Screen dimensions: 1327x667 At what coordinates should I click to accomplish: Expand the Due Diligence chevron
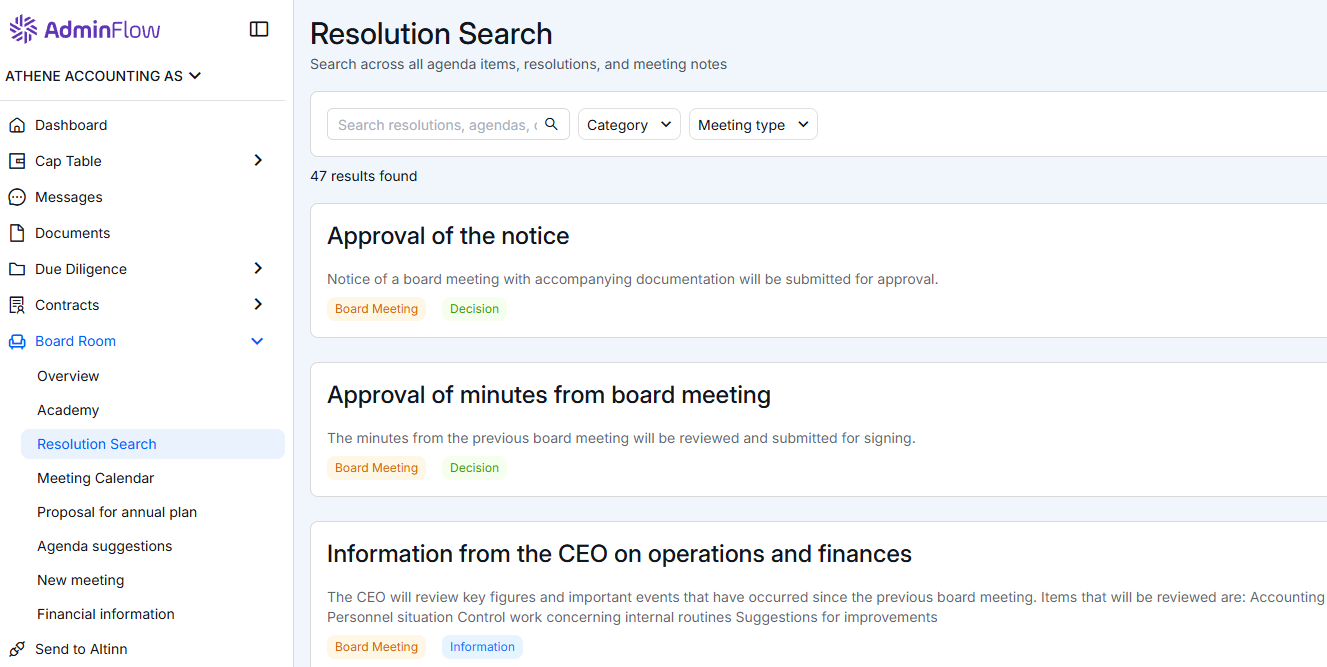click(258, 269)
